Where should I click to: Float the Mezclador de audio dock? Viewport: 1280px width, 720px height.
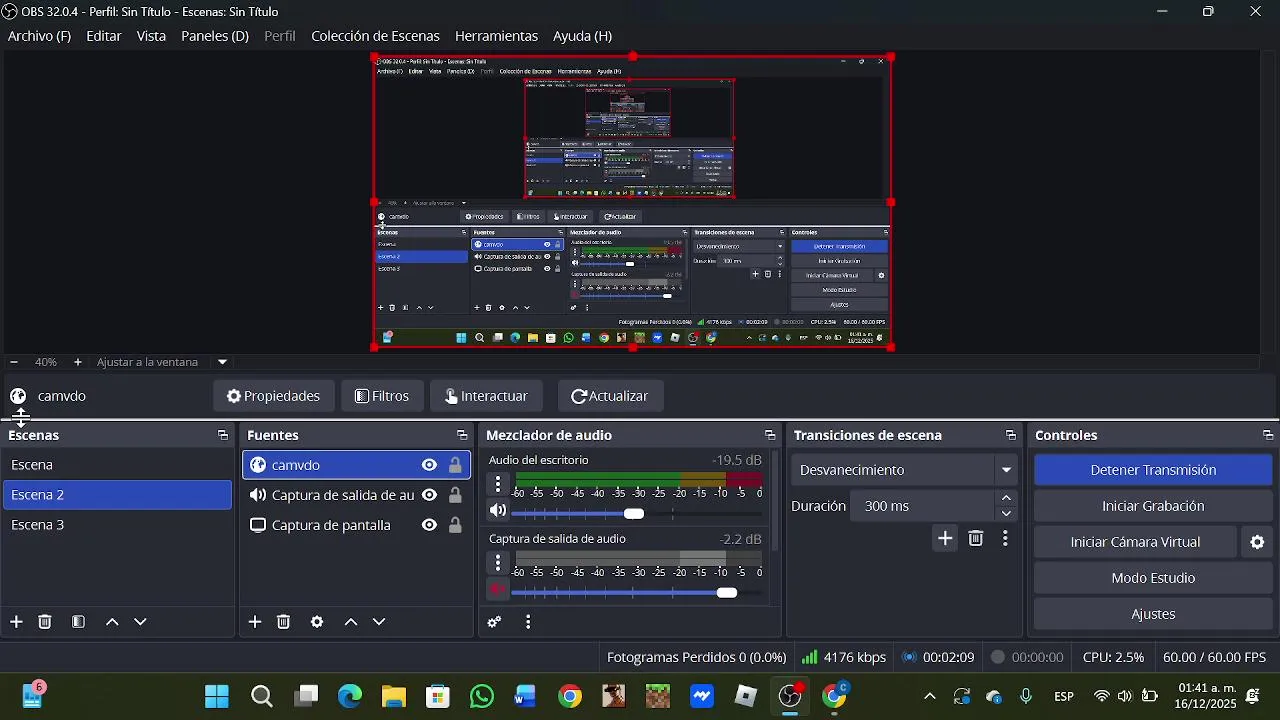[770, 436]
